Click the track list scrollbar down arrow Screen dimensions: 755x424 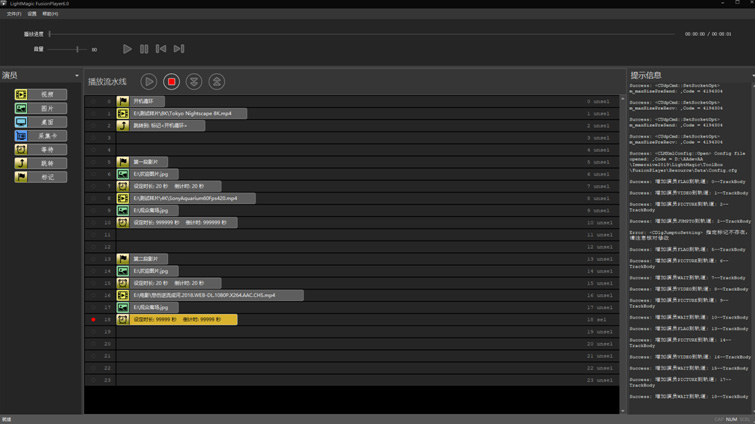623,411
